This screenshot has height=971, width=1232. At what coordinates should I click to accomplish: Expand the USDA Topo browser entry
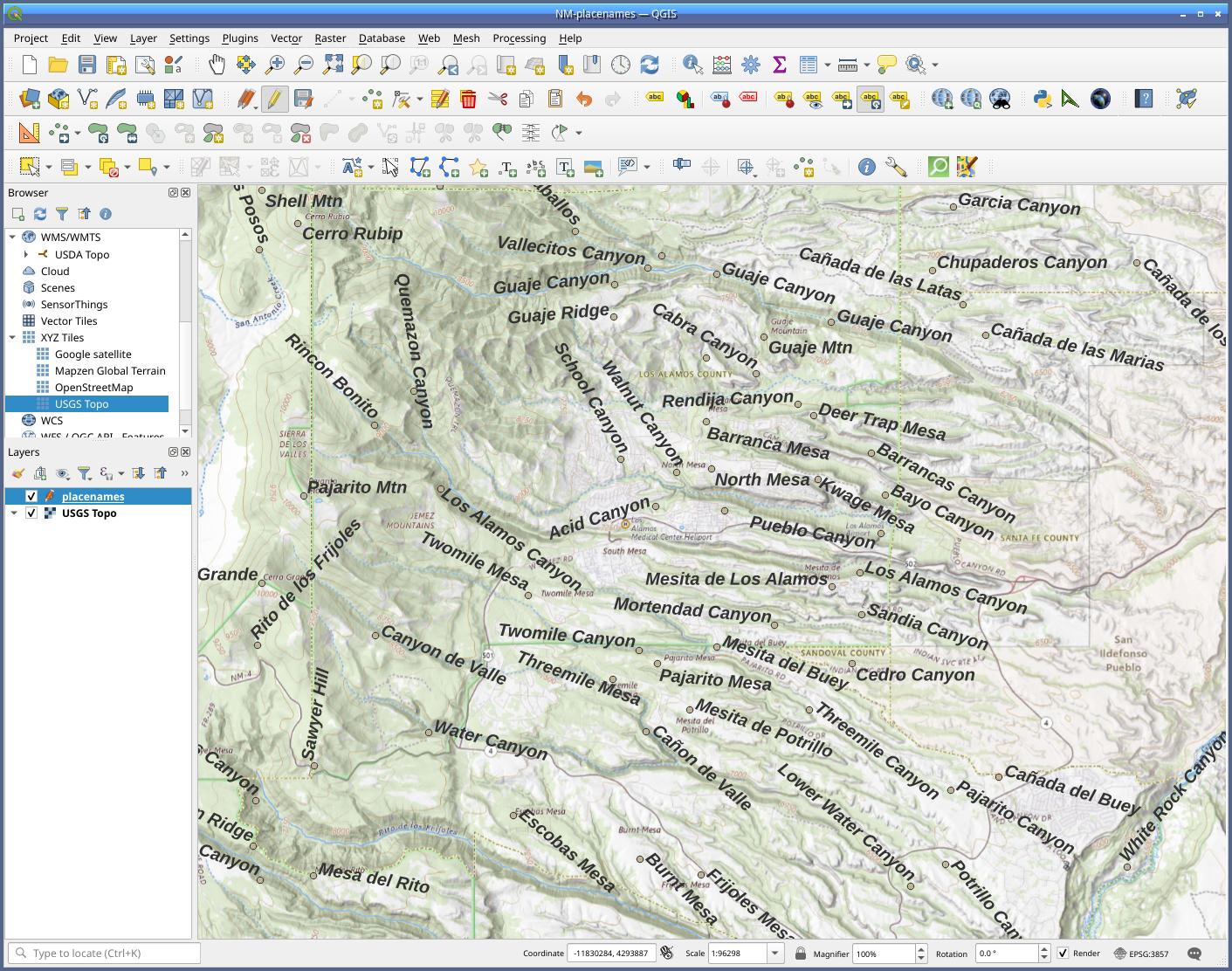click(x=26, y=255)
